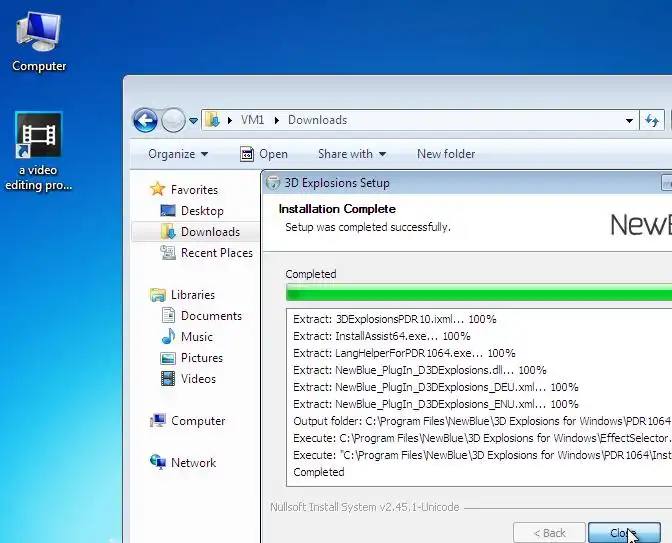
Task: Select the Output folder log line
Action: (x=482, y=421)
